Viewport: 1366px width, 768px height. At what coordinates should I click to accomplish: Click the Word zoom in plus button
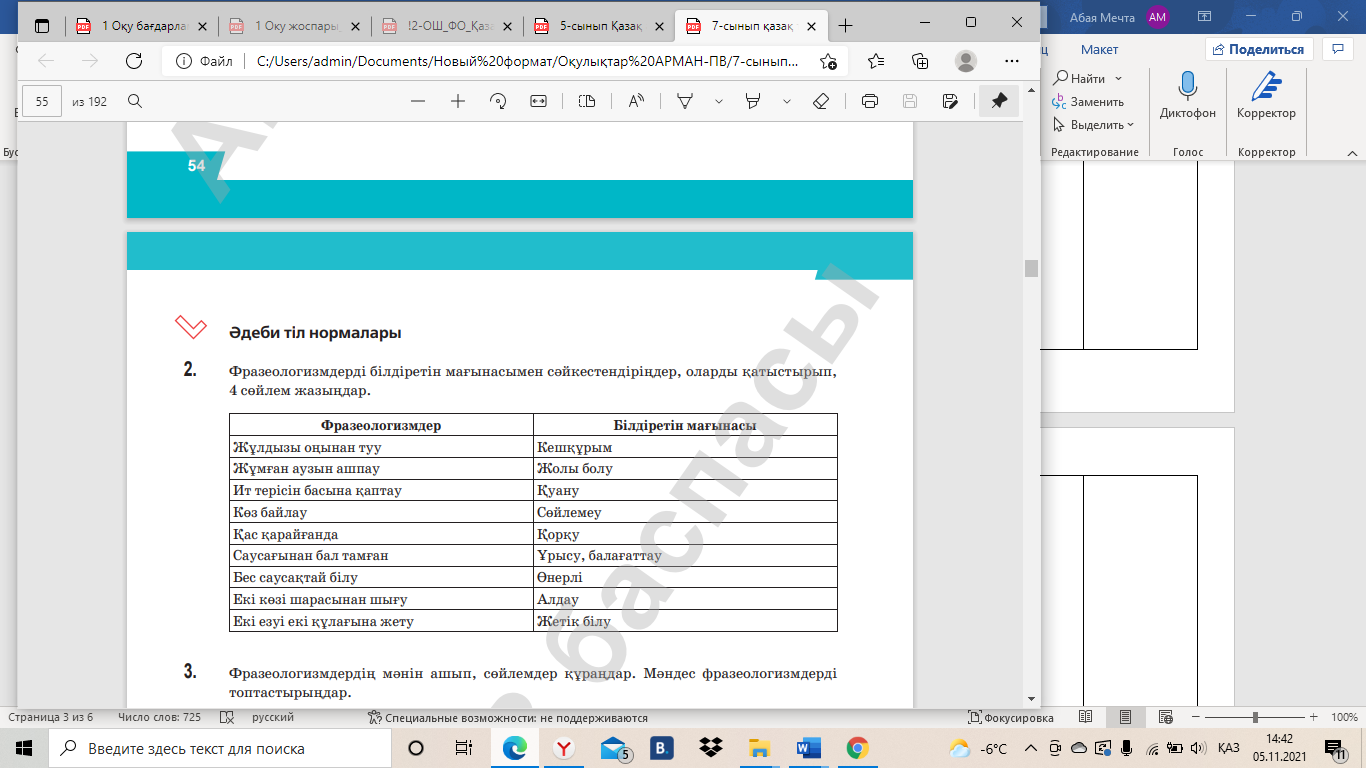coord(1312,717)
